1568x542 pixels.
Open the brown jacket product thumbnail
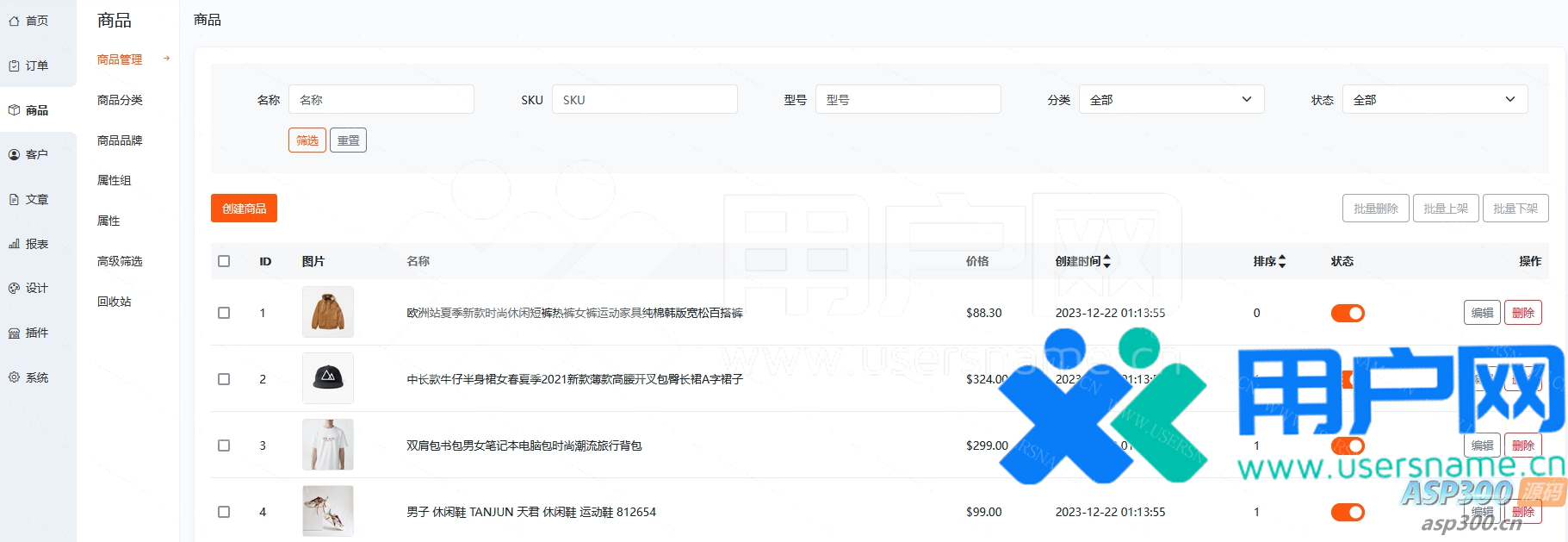(x=328, y=312)
